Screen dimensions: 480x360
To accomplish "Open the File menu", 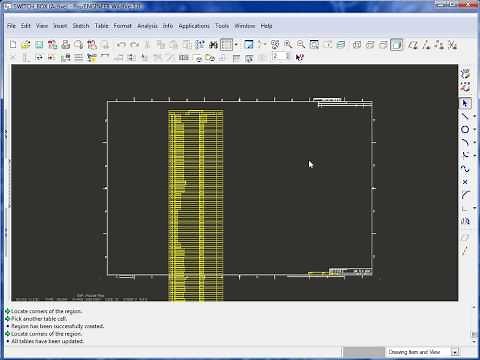I will coord(11,26).
